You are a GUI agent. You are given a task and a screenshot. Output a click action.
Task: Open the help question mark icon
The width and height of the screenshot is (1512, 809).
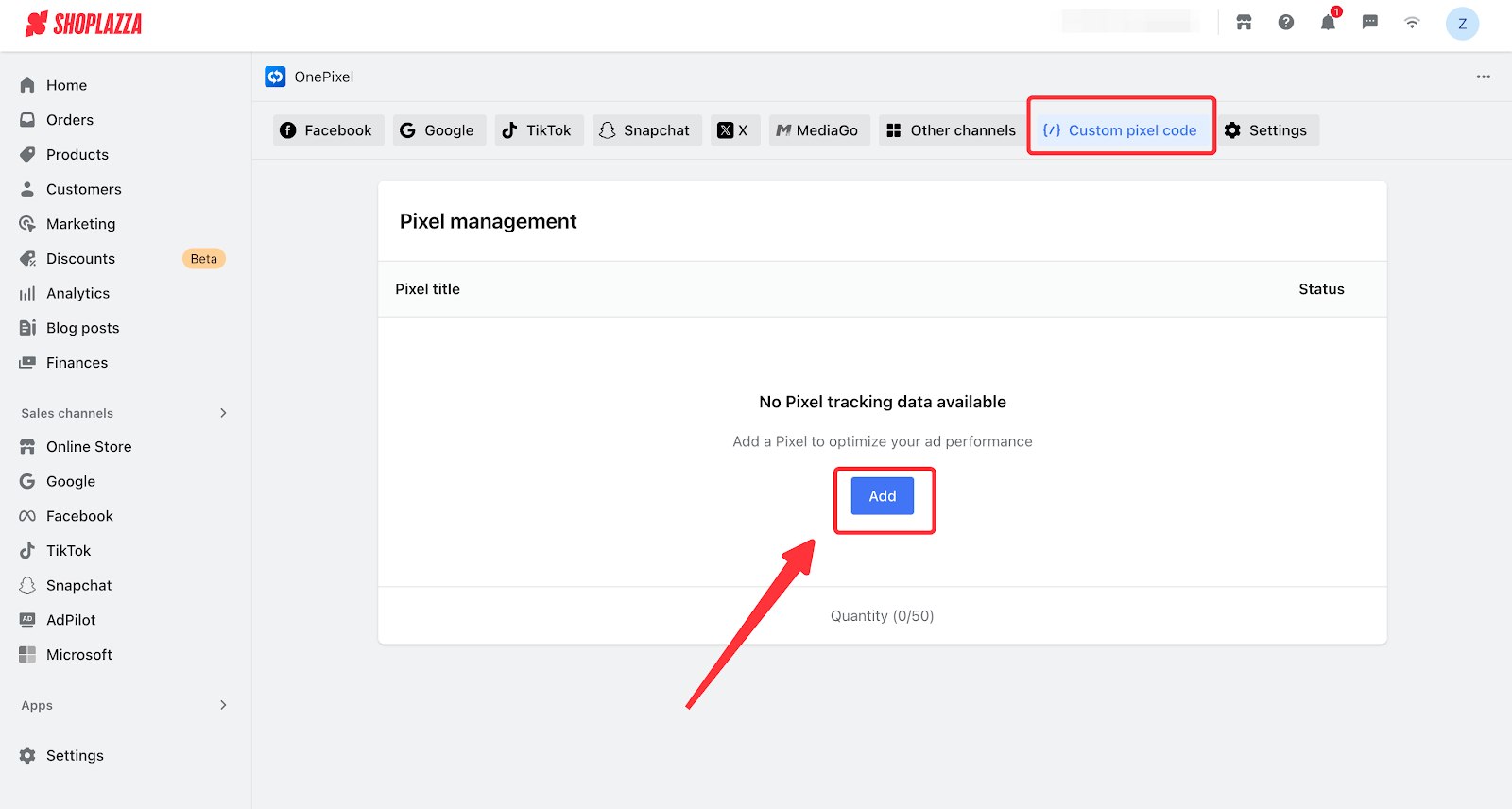pyautogui.click(x=1286, y=23)
